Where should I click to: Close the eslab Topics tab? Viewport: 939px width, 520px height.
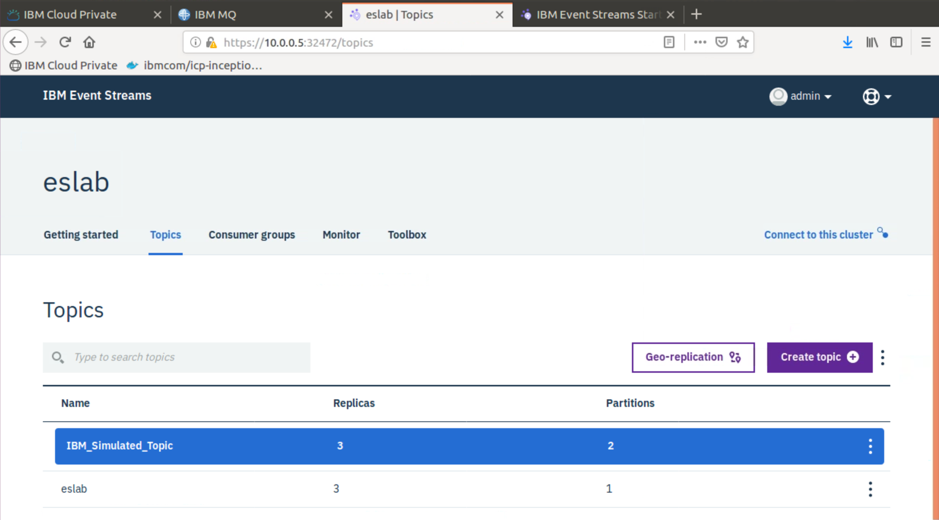coord(499,15)
